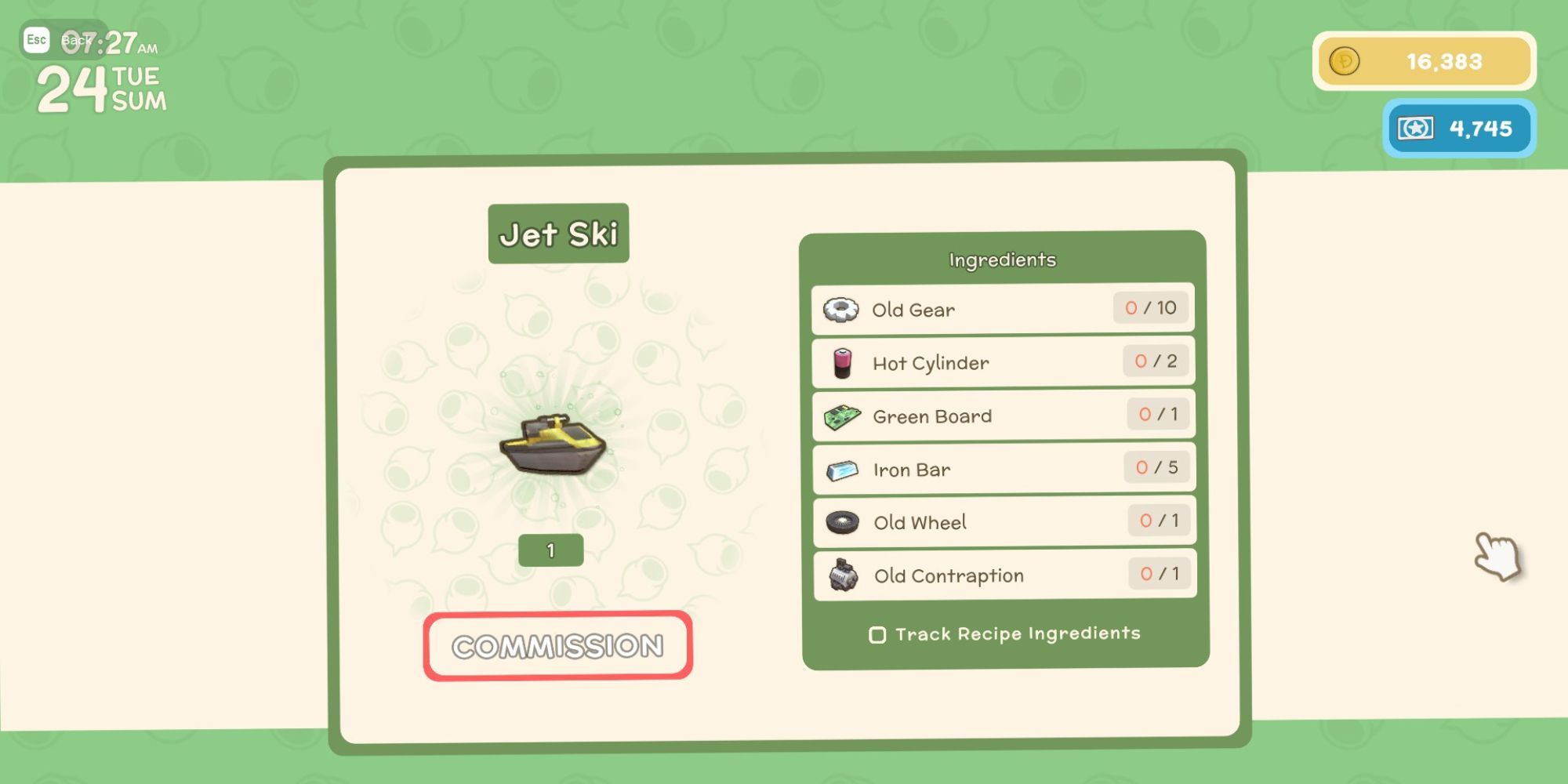
Task: Click the COMMISSION button
Action: (558, 646)
